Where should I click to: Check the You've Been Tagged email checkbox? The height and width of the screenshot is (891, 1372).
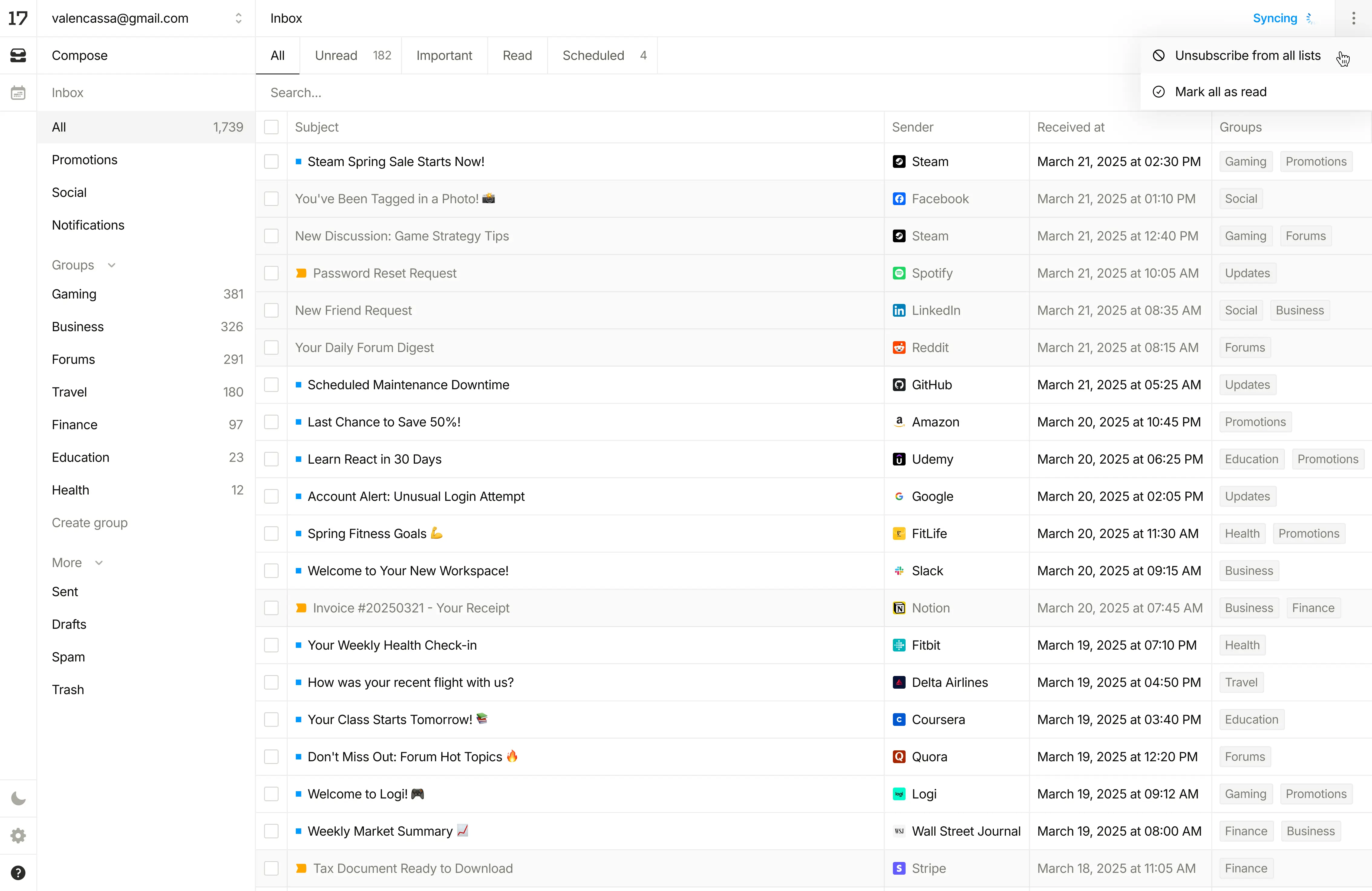coord(271,199)
